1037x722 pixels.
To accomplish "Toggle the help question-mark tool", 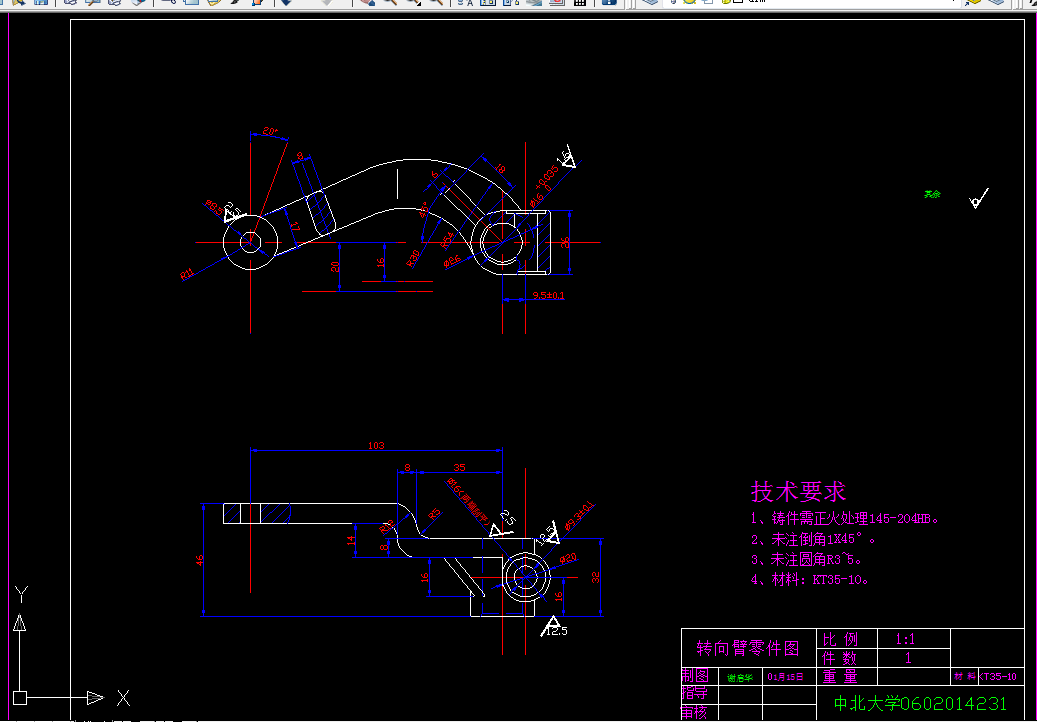I will click(x=605, y=4).
